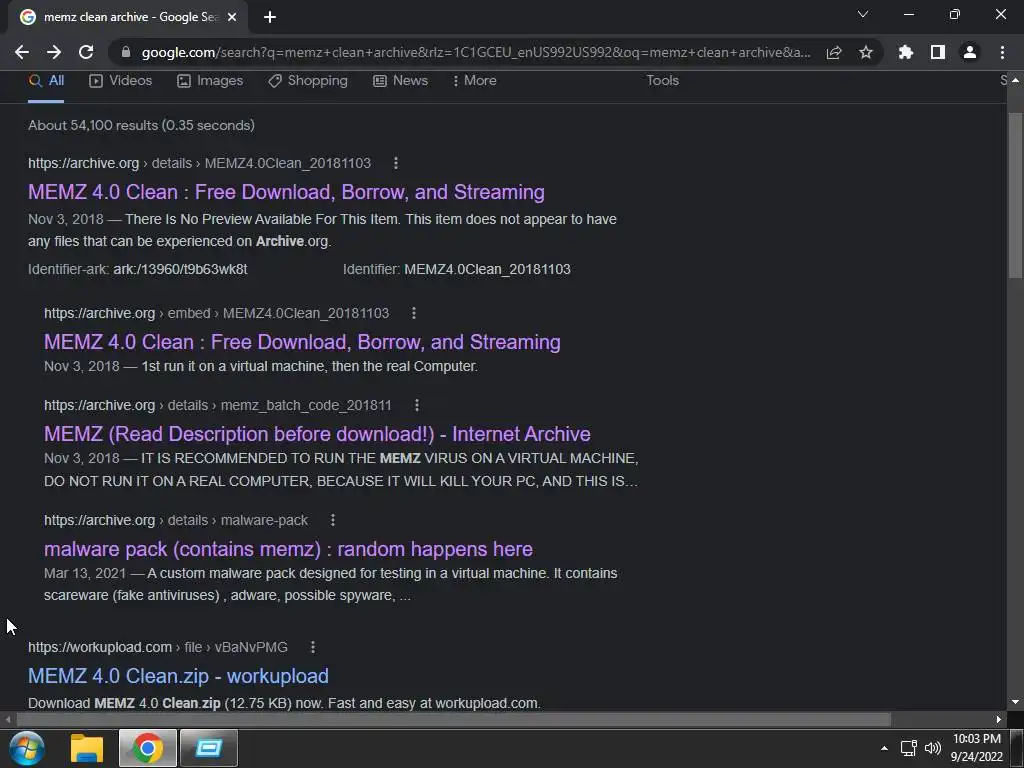This screenshot has width=1024, height=768.
Task: Open options for the embed MEMZ4.0Clean result
Action: point(413,313)
